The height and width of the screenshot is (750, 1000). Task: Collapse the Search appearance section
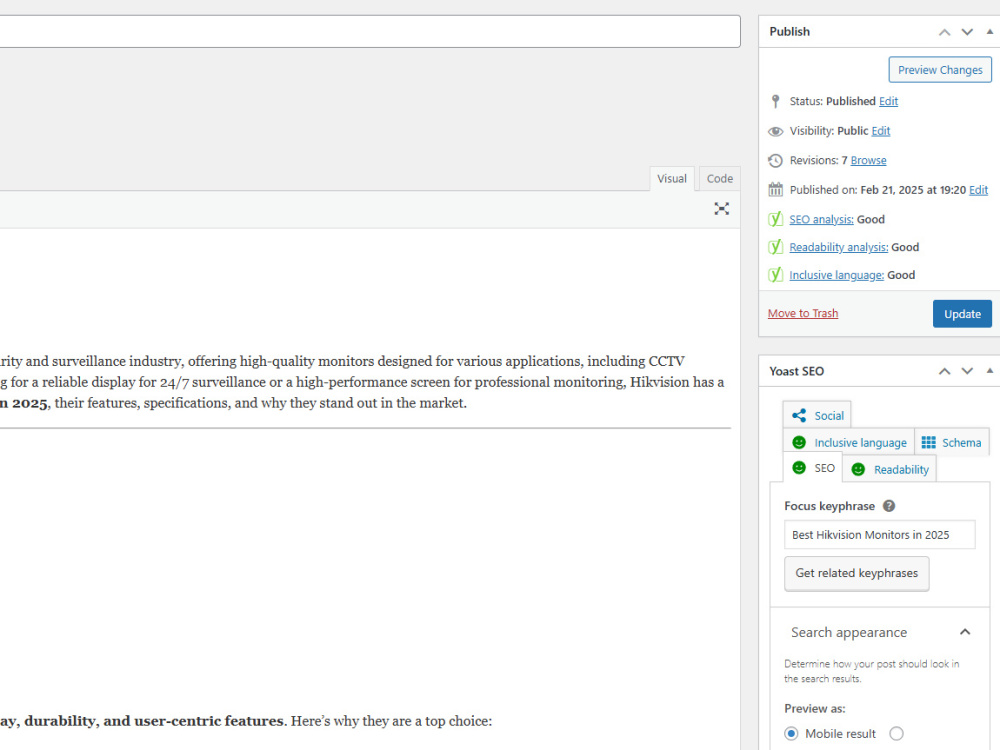click(965, 632)
